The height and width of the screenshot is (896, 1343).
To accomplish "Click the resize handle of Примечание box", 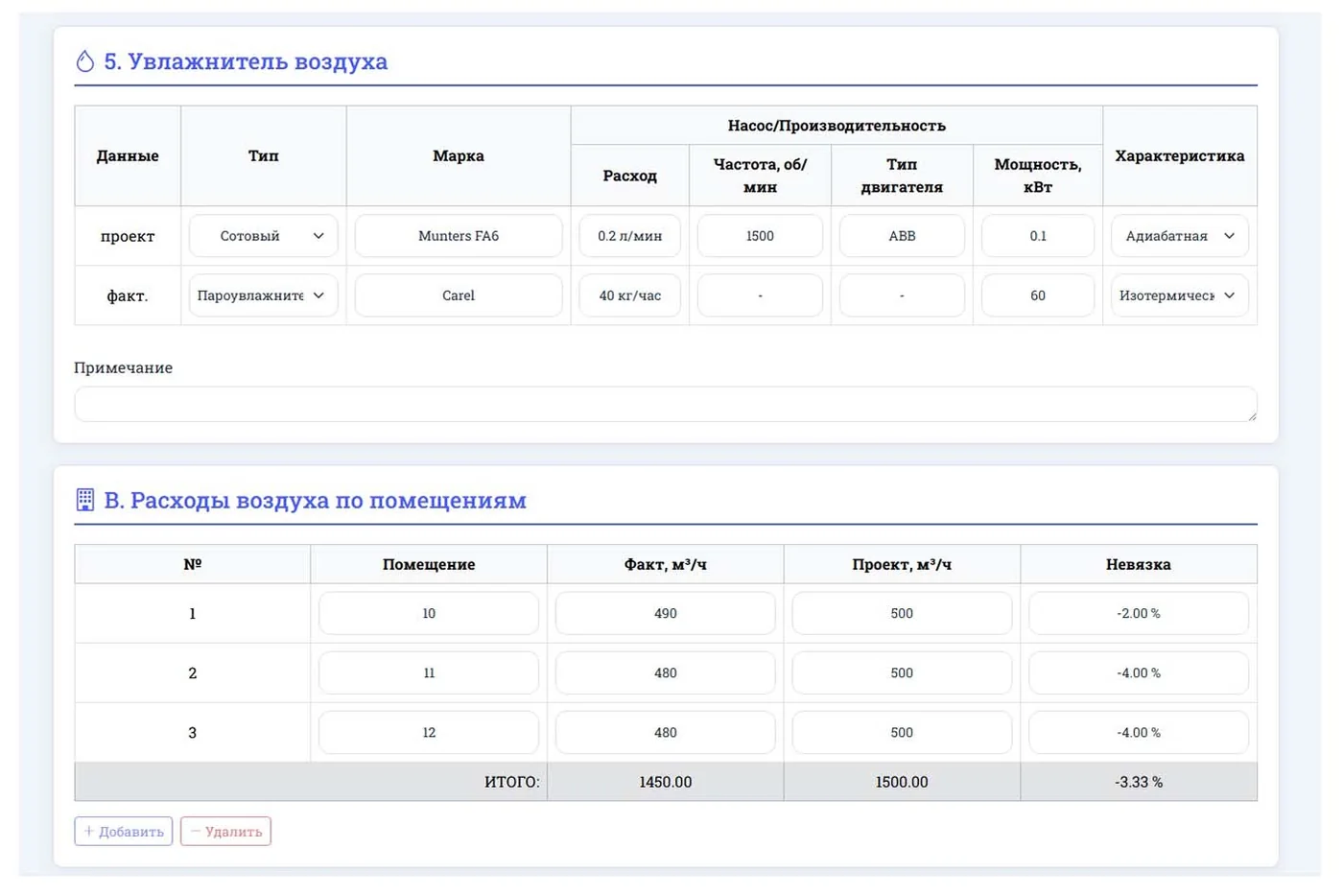I will [1251, 415].
